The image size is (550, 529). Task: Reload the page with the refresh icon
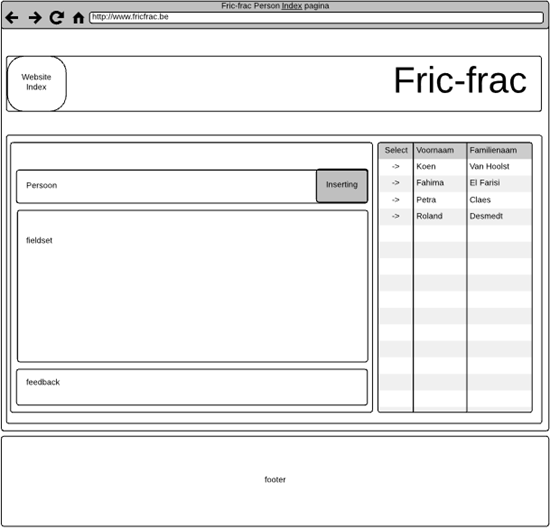[x=56, y=17]
